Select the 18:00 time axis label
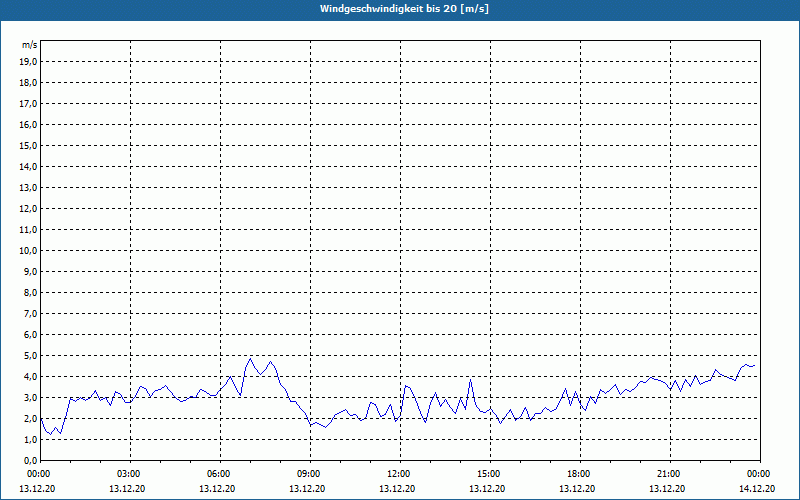 pos(579,474)
